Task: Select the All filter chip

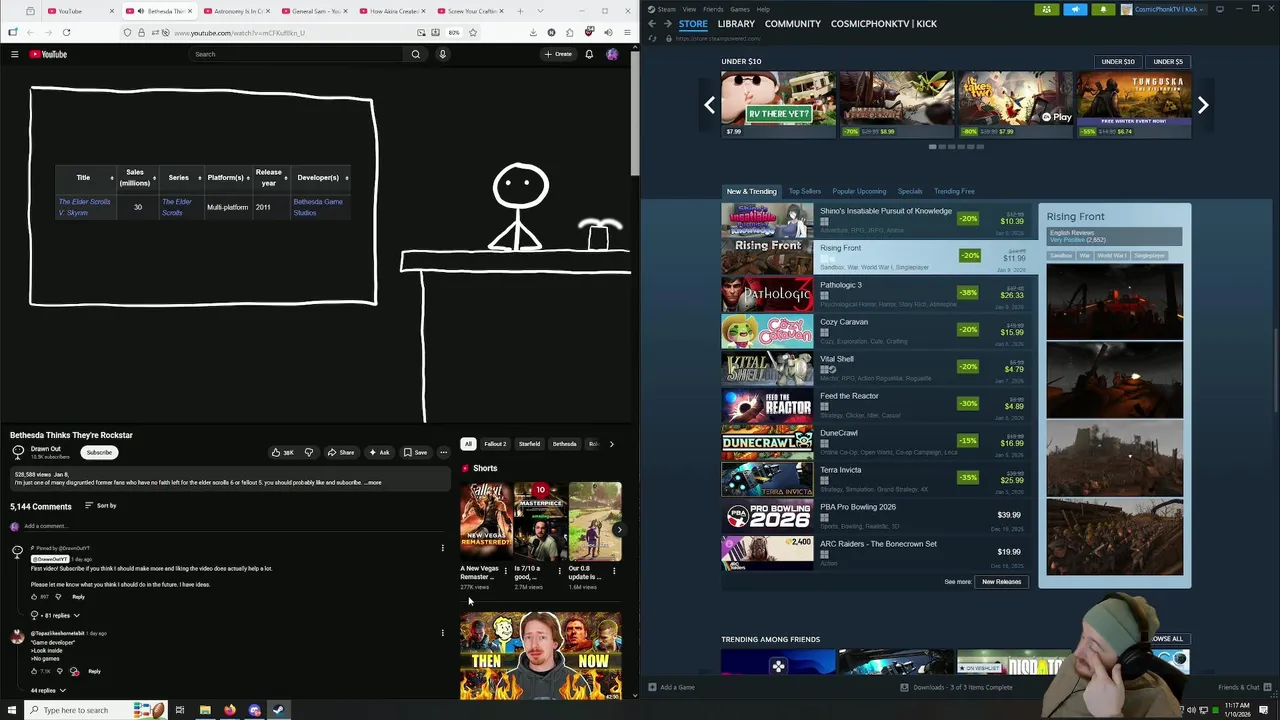Action: click(468, 444)
